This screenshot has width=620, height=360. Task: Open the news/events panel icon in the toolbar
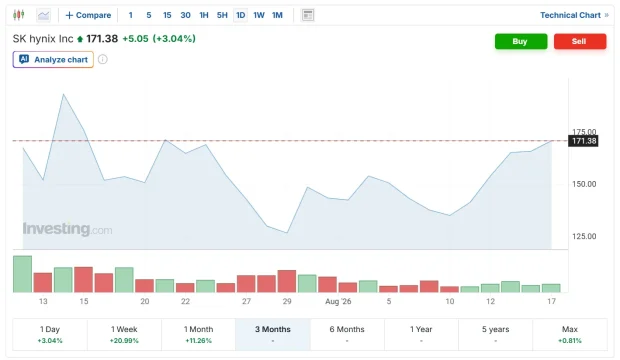[308, 15]
